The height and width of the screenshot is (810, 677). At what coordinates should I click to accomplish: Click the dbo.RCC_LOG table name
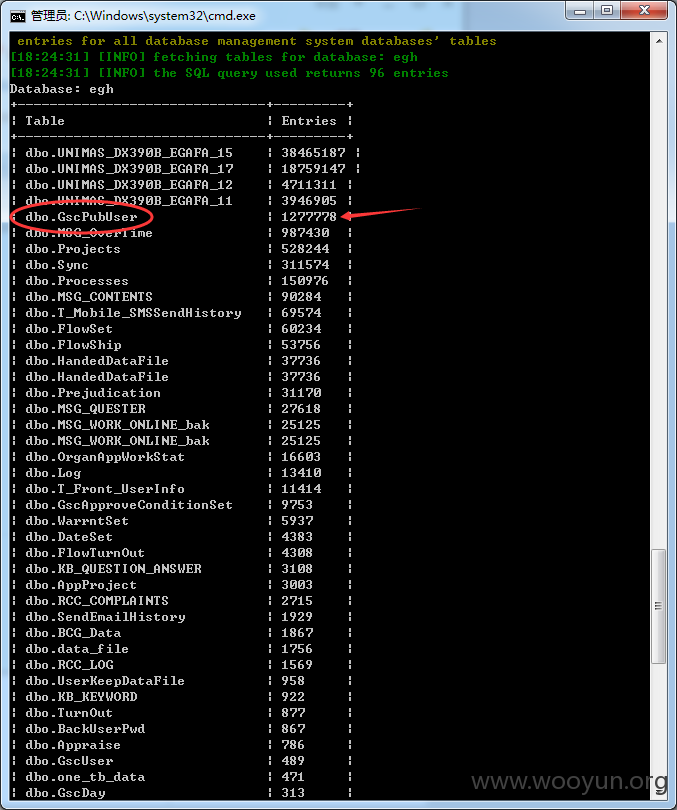pyautogui.click(x=69, y=665)
